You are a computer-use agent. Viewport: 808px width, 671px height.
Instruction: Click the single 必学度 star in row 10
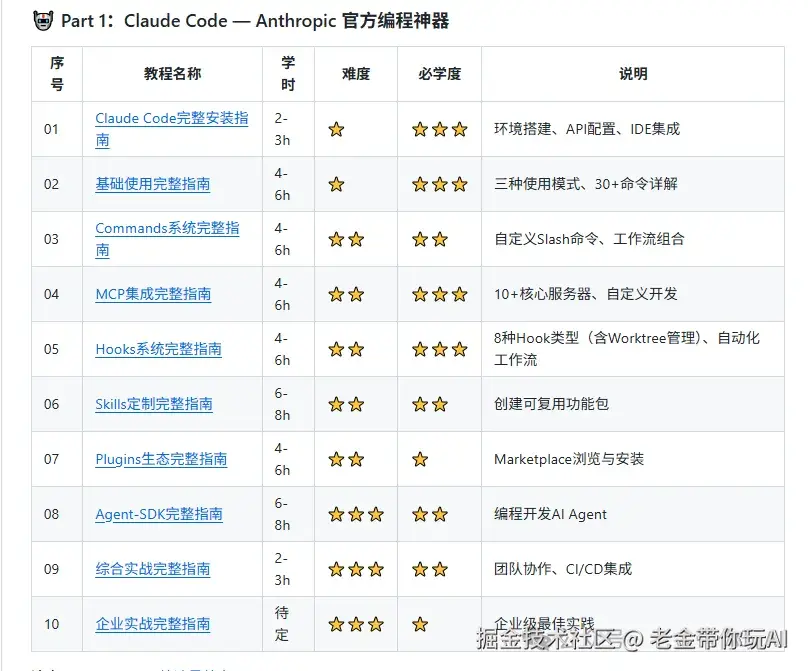click(x=420, y=625)
